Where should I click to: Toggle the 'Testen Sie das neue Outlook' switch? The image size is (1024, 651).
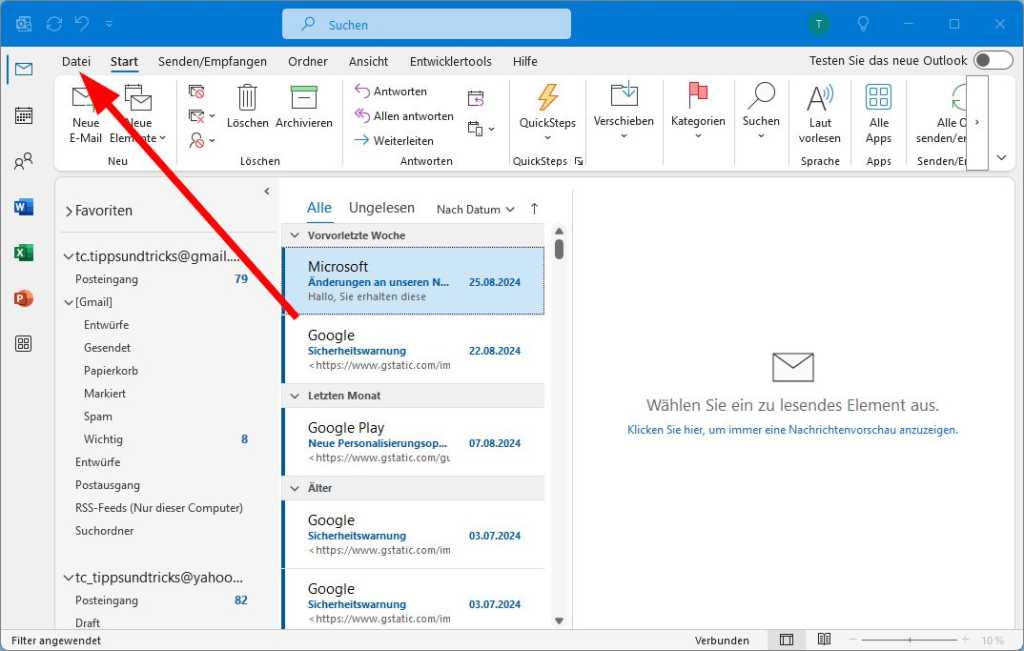coord(992,61)
